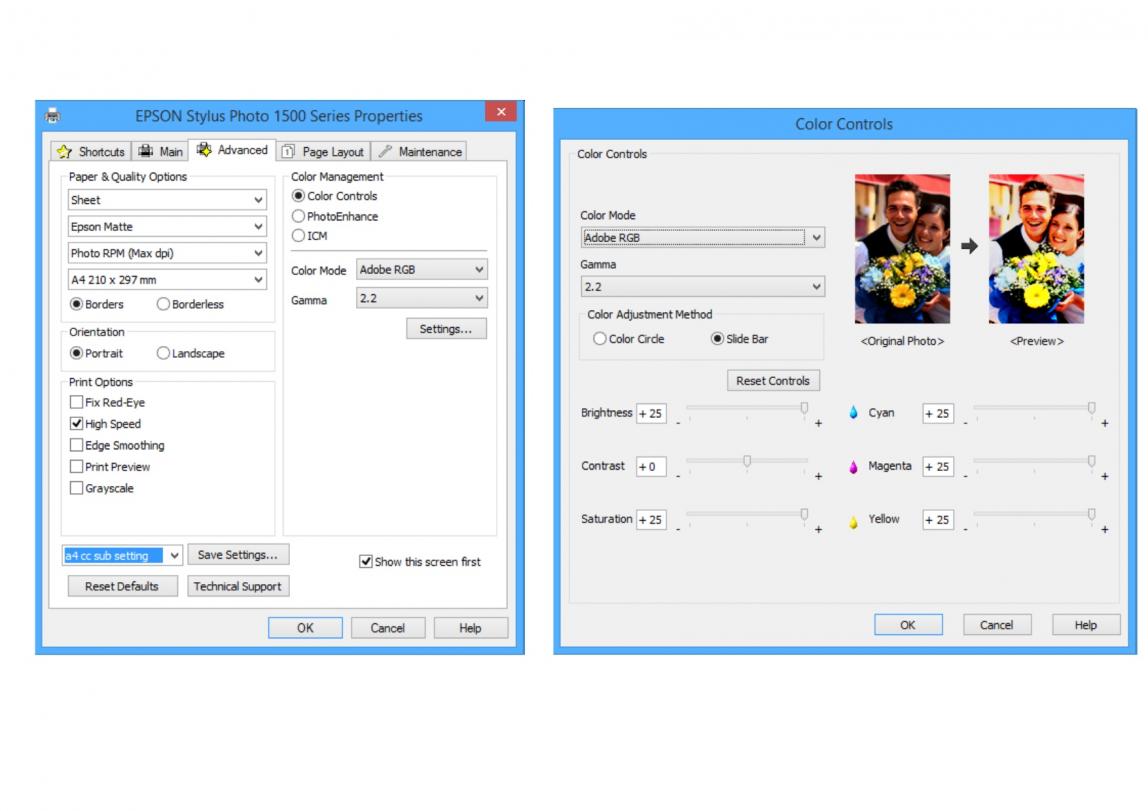
Task: Click the Contrast slider handle
Action: coord(747,461)
